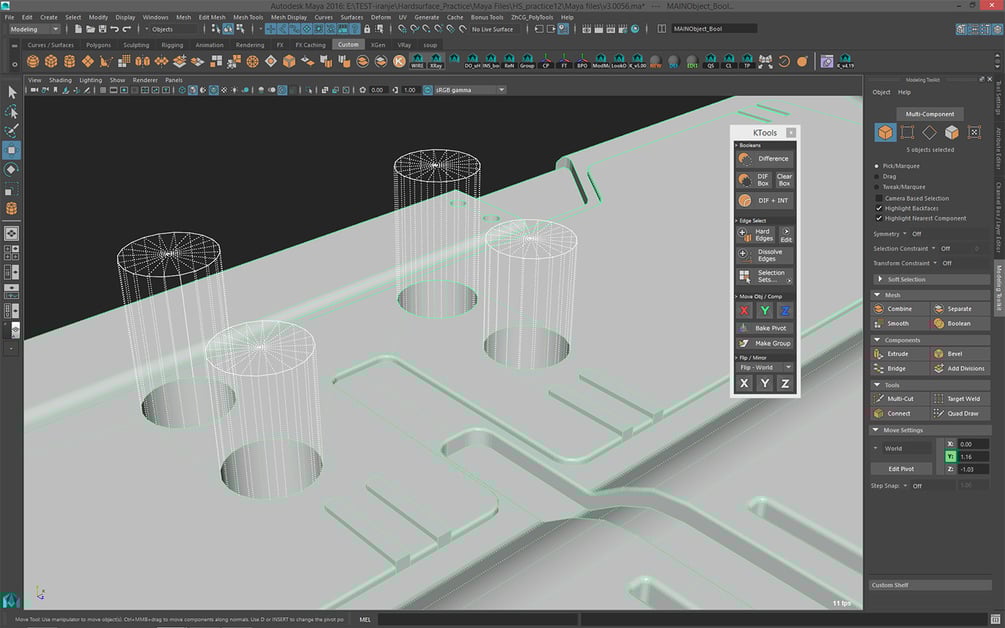Viewport: 1005px width, 628px height.
Task: Click the Edit Pivot button
Action: (x=901, y=468)
